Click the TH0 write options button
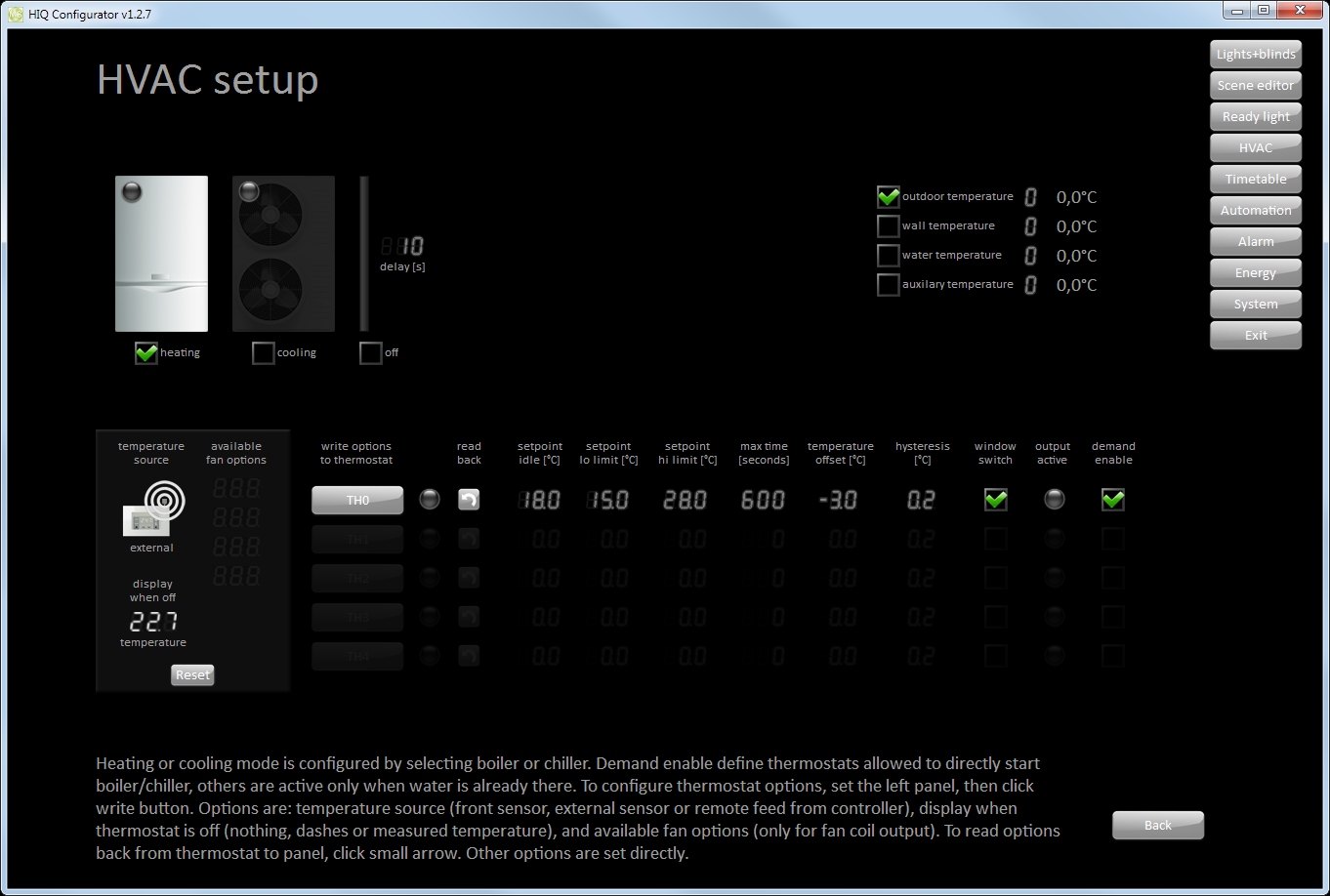Viewport: 1330px width, 896px height. tap(357, 500)
